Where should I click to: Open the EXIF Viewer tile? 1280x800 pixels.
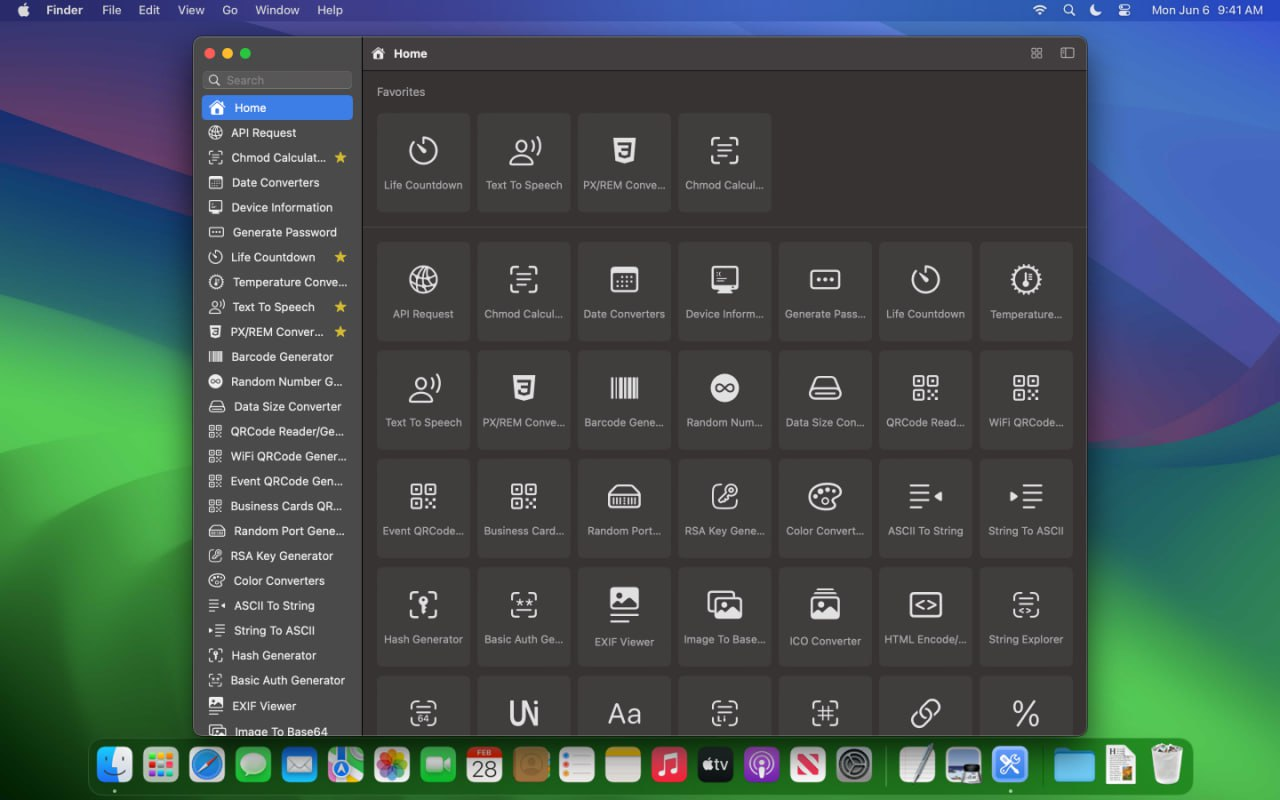(624, 616)
